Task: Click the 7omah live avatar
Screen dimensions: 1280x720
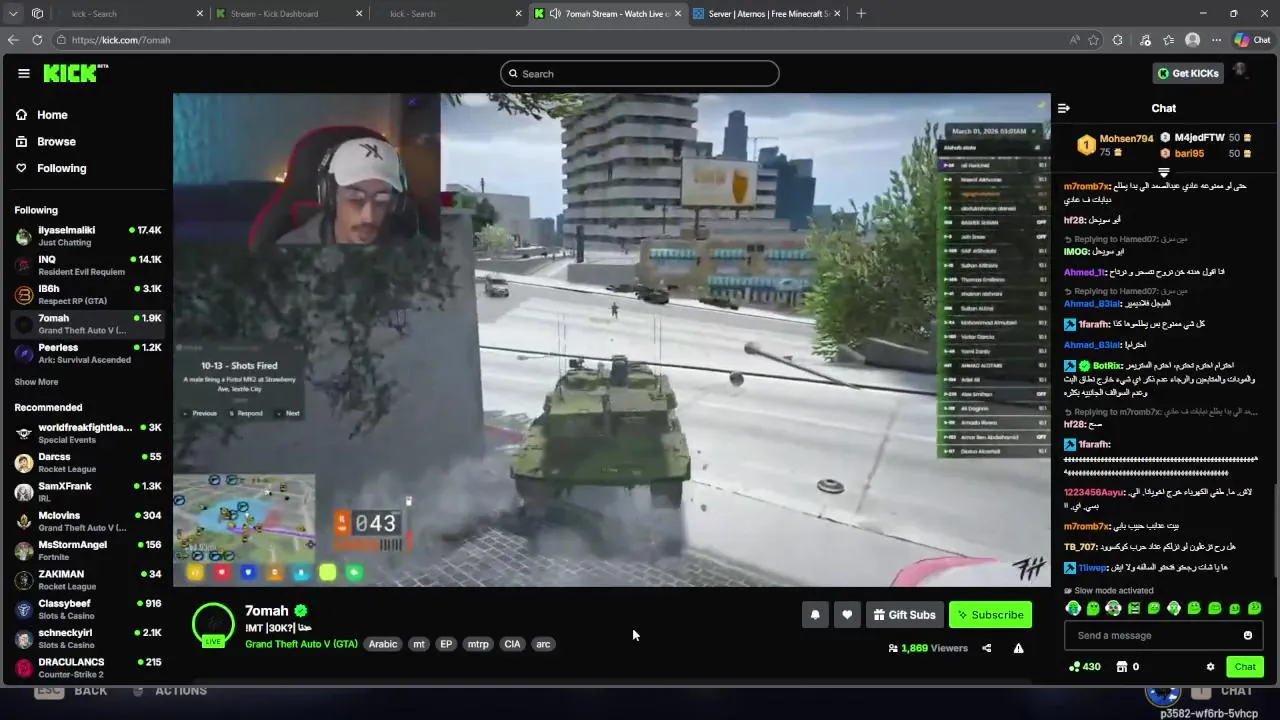Action: tap(213, 624)
